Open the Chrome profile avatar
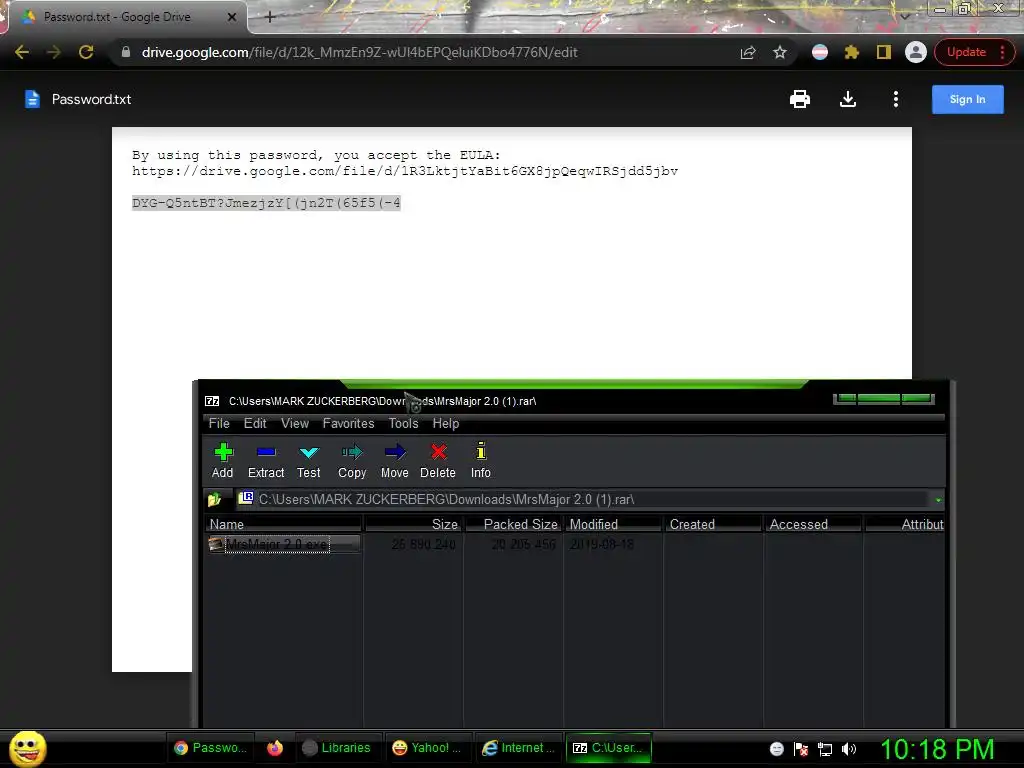Image resolution: width=1024 pixels, height=768 pixels. click(x=916, y=52)
